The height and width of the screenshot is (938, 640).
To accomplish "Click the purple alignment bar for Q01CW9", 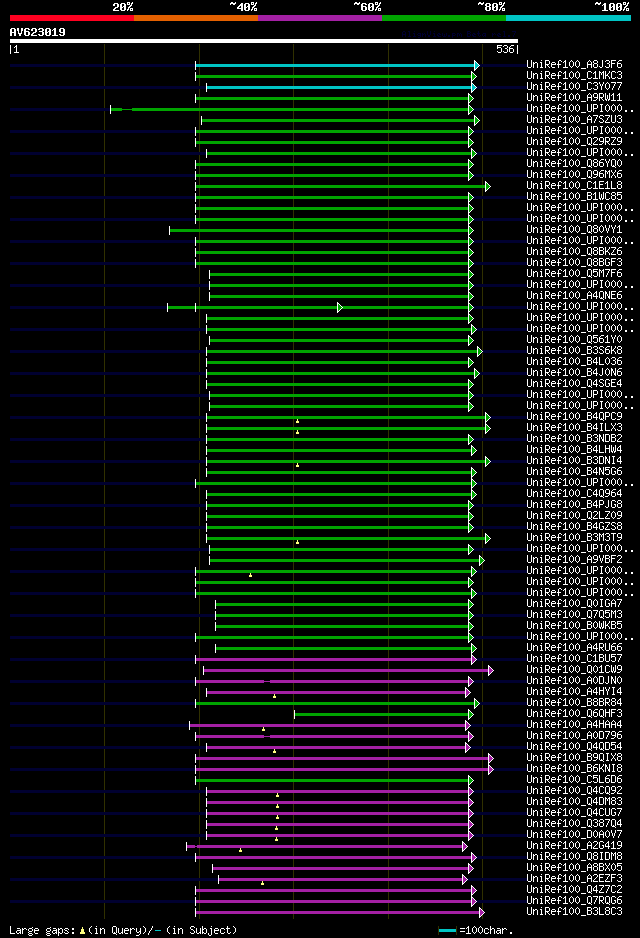I will (x=347, y=671).
